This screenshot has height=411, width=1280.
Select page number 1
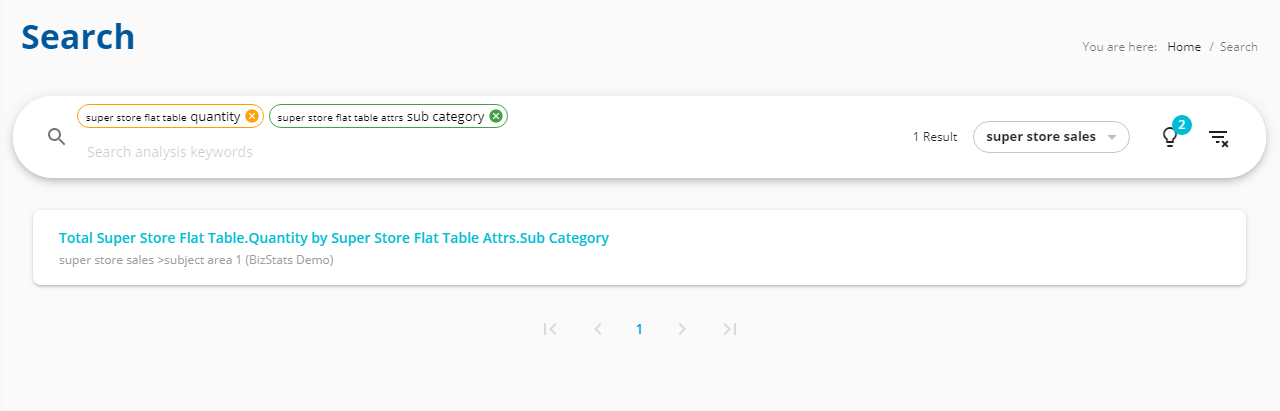point(639,329)
